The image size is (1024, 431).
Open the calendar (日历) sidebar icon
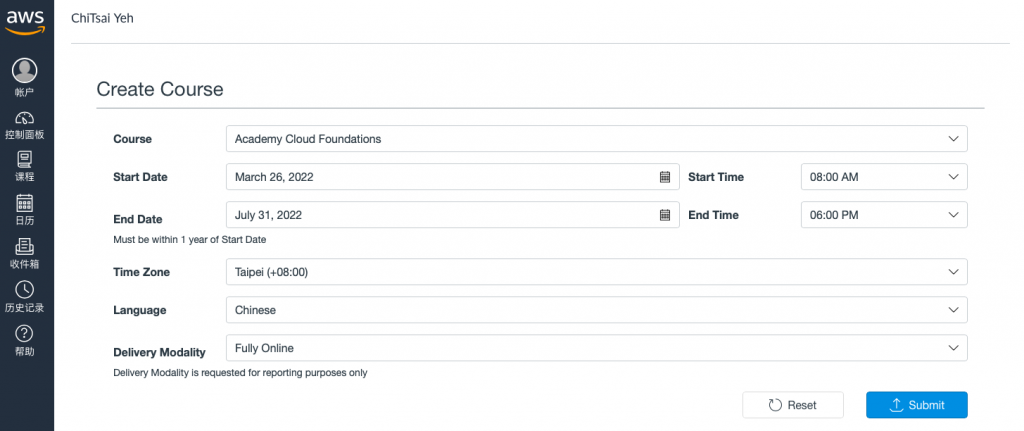(25, 203)
